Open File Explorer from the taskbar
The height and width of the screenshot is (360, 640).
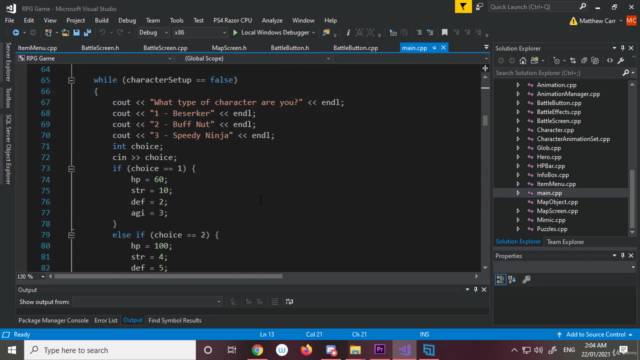pyautogui.click(x=355, y=350)
